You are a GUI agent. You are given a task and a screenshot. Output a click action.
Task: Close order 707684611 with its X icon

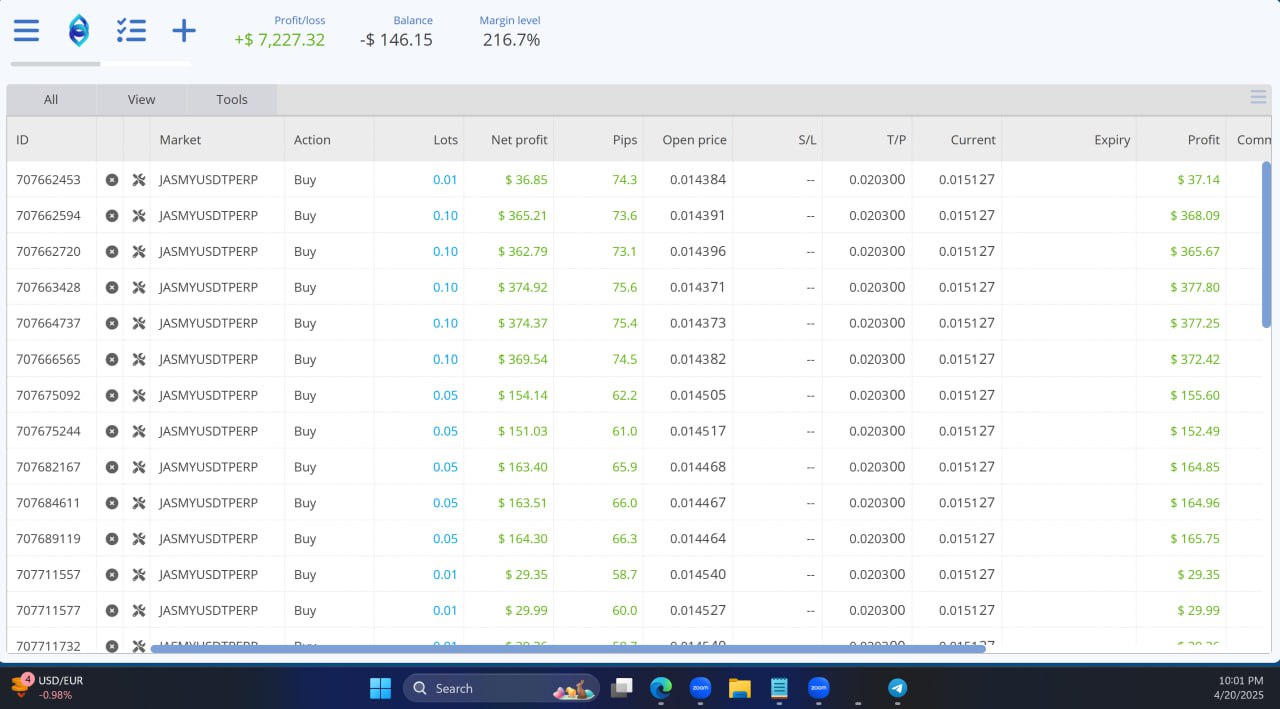112,503
